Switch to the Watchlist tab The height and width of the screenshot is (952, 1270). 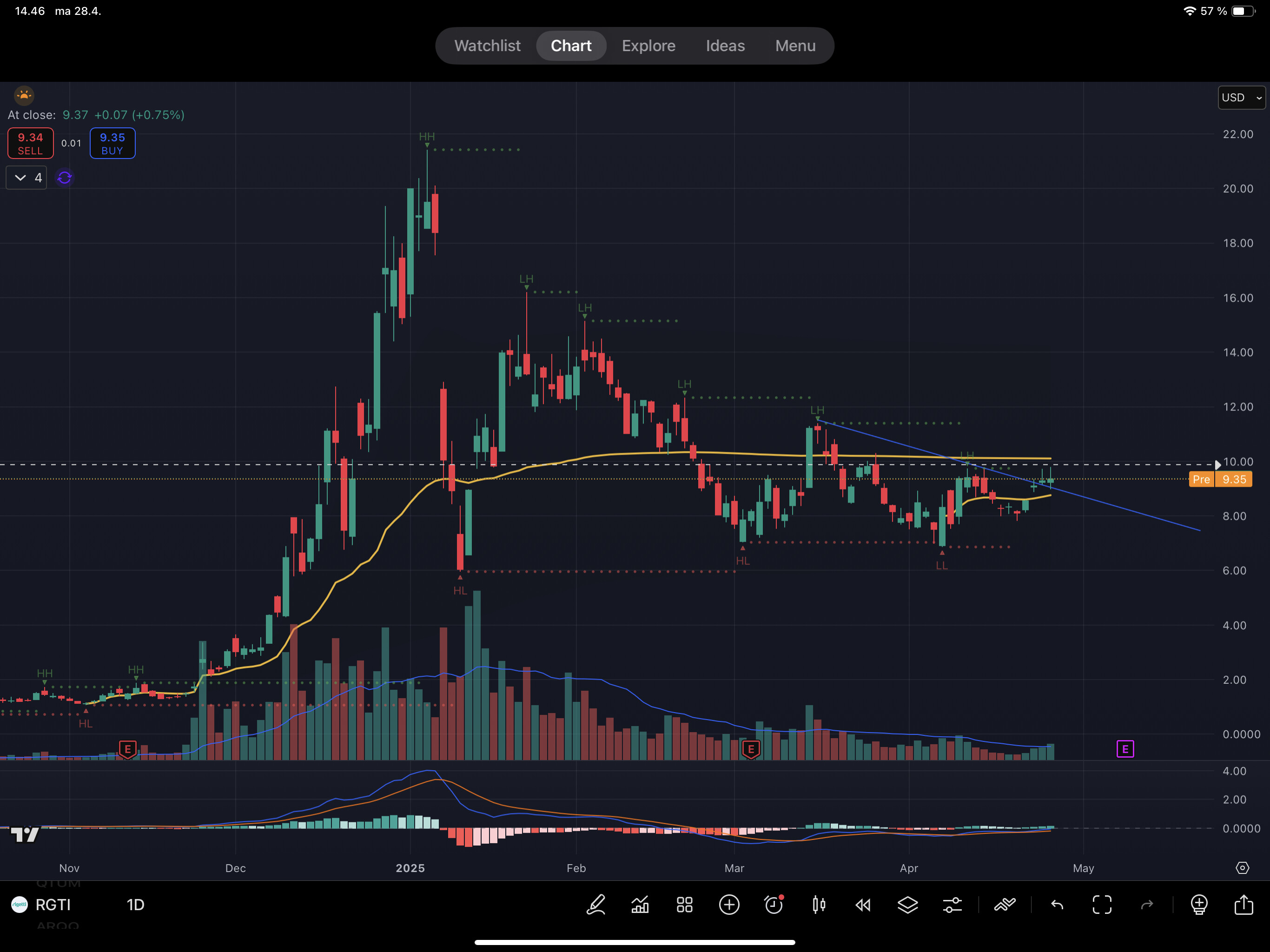(x=488, y=46)
